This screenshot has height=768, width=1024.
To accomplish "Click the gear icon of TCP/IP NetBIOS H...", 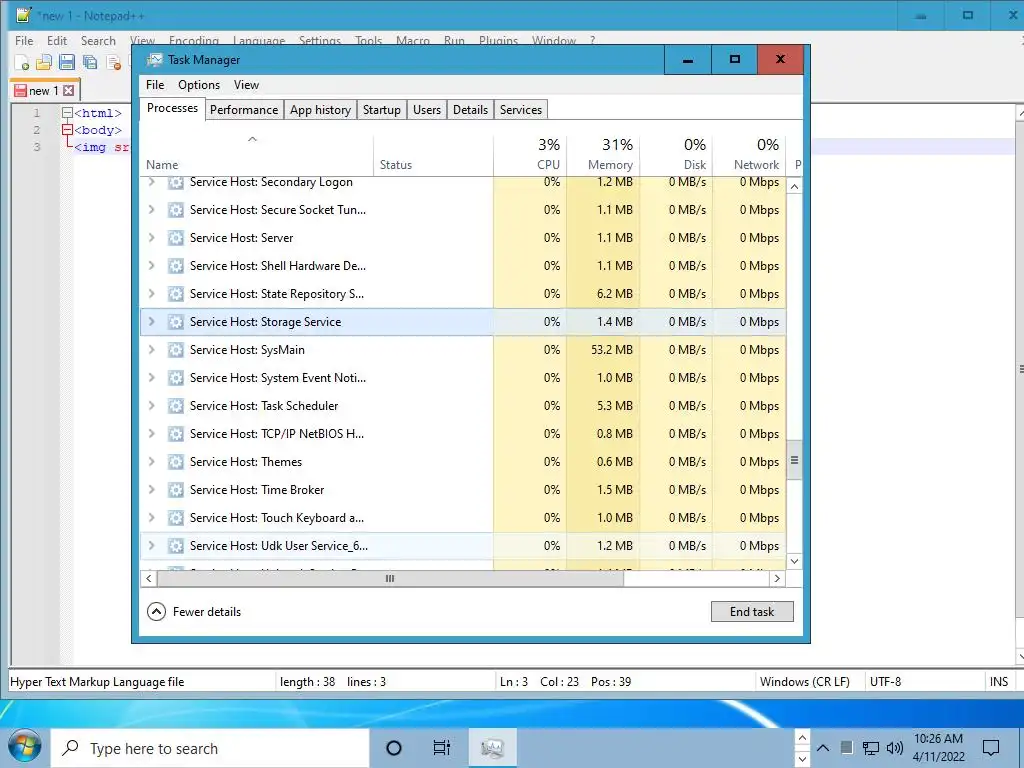I will click(x=175, y=434).
